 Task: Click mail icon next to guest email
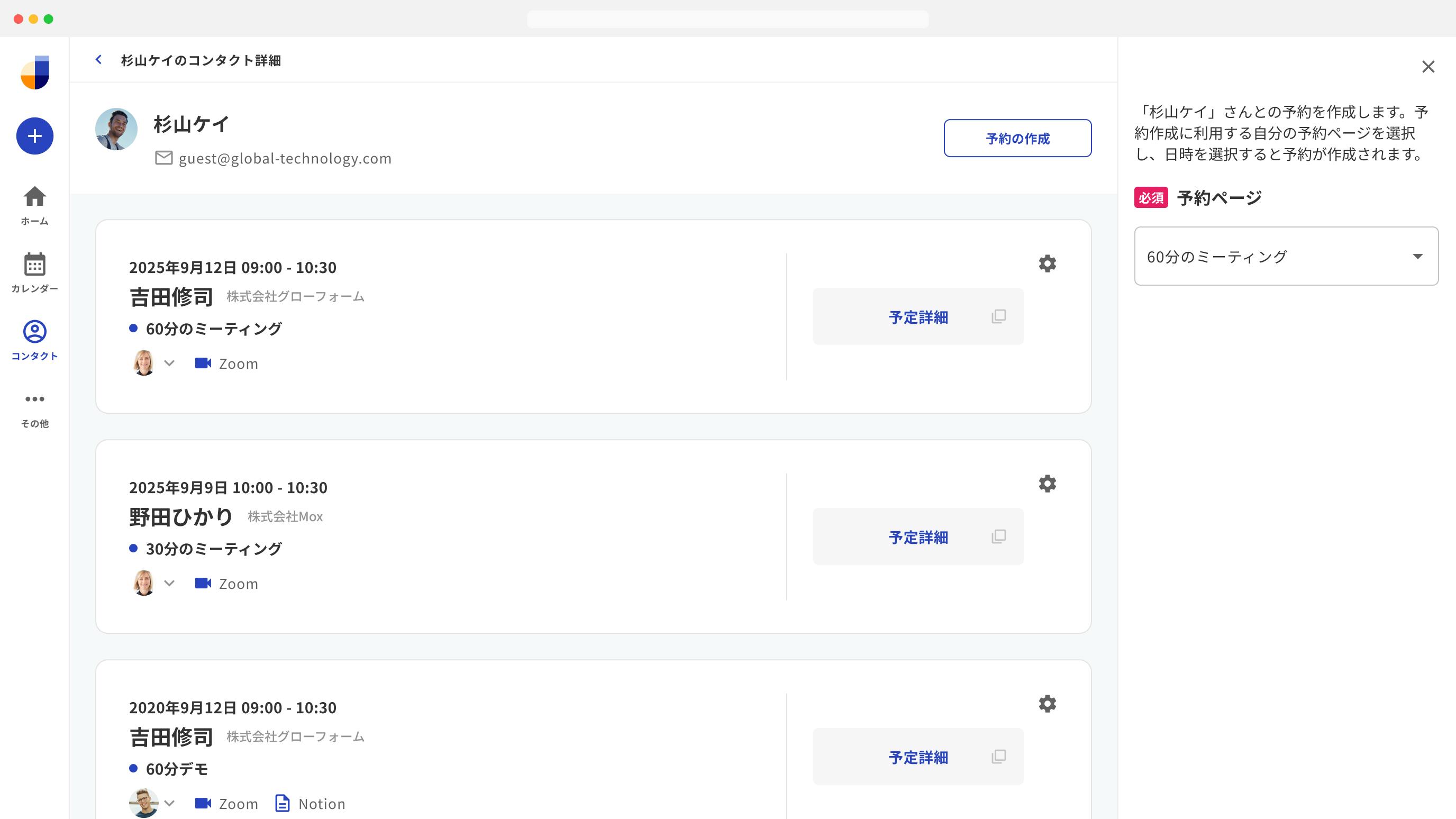pyautogui.click(x=163, y=158)
